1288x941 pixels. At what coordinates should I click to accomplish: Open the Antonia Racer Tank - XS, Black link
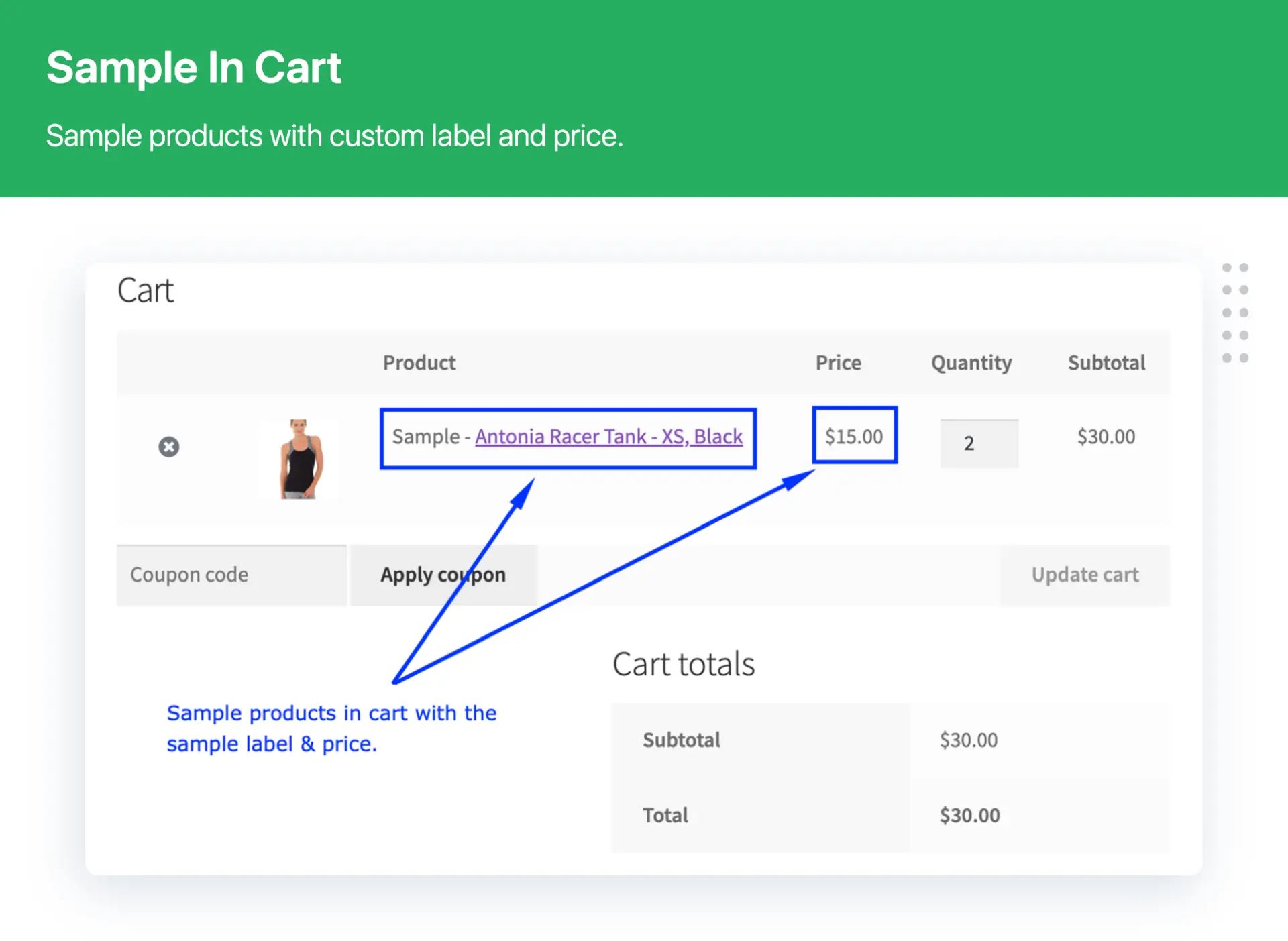tap(609, 437)
